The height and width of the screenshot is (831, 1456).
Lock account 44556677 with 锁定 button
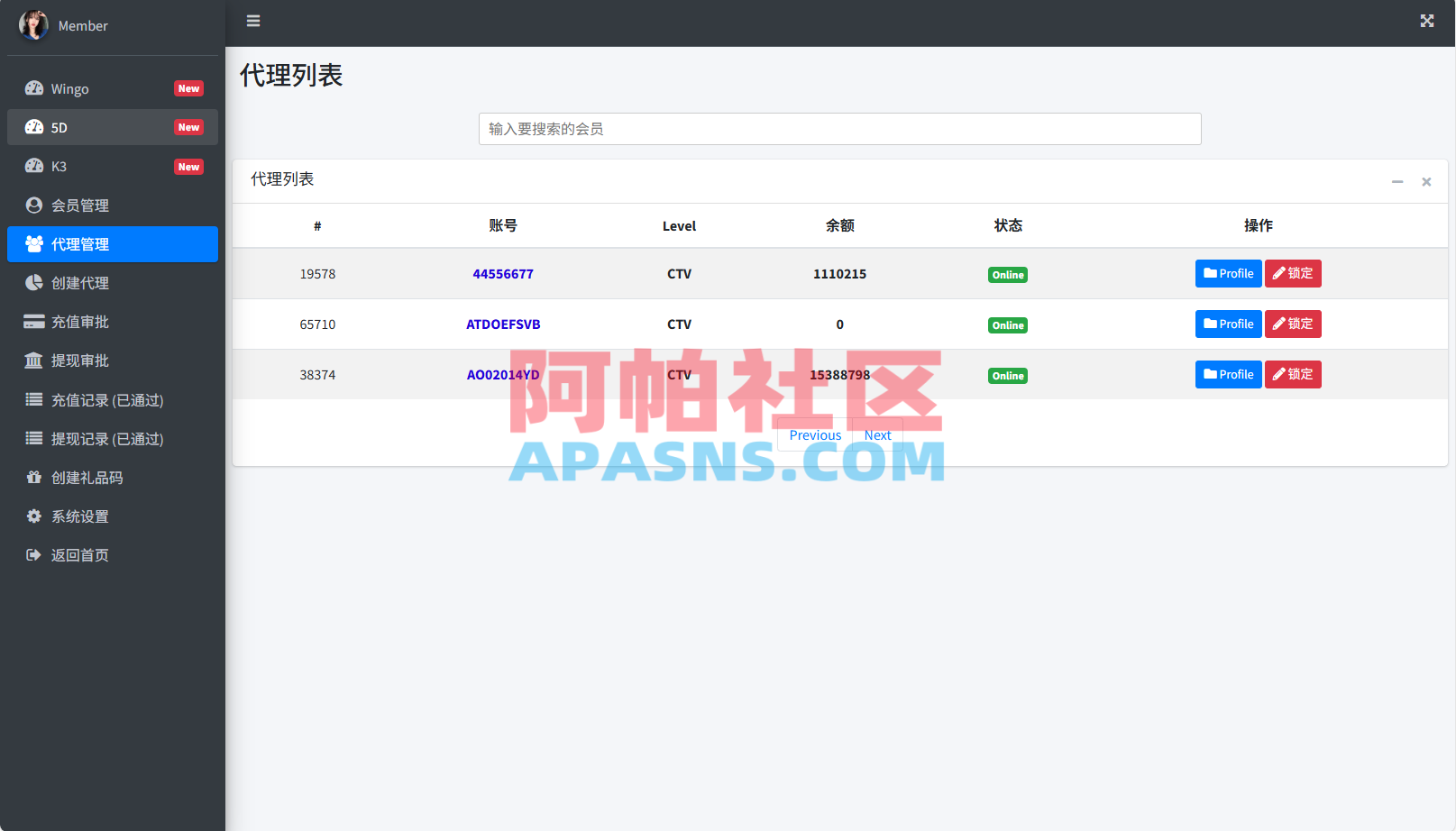pos(1293,273)
